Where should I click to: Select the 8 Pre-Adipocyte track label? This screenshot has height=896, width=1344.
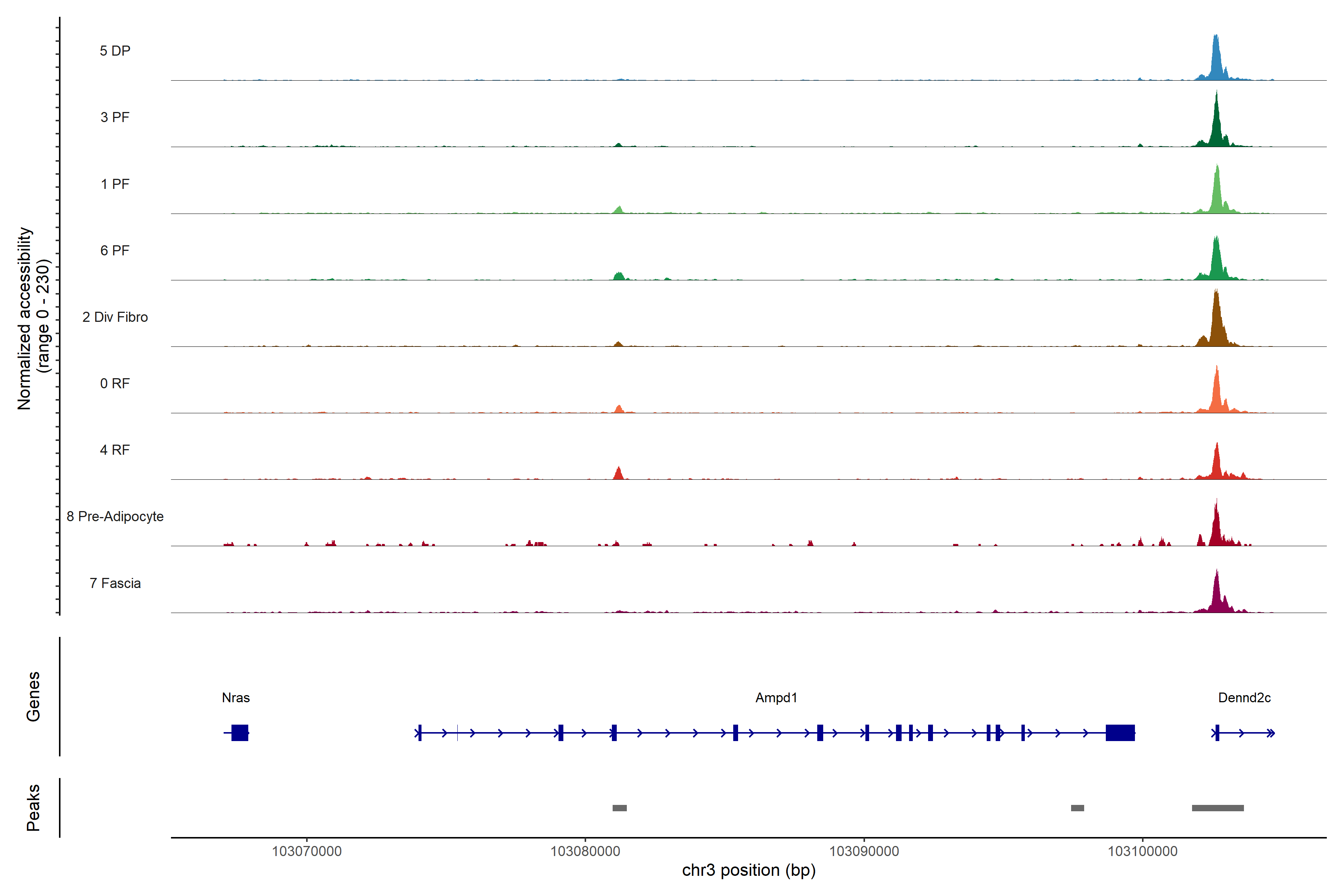[x=115, y=517]
